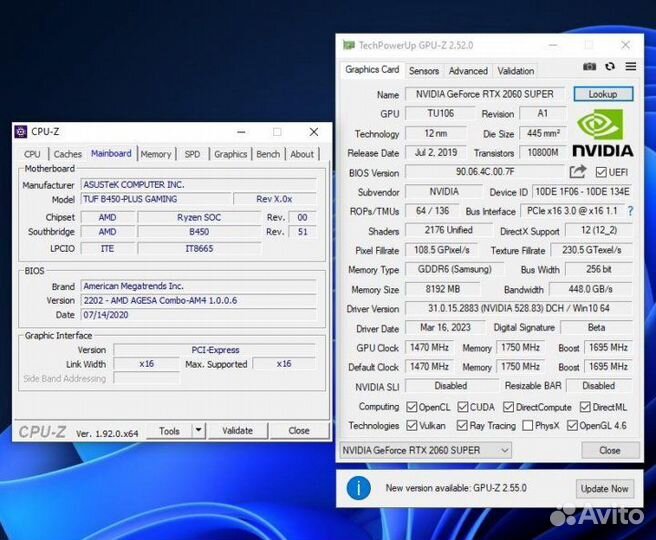Click the motherboard Model field TUF B450-PLUS GAMING
This screenshot has height=540, width=656.
(156, 199)
